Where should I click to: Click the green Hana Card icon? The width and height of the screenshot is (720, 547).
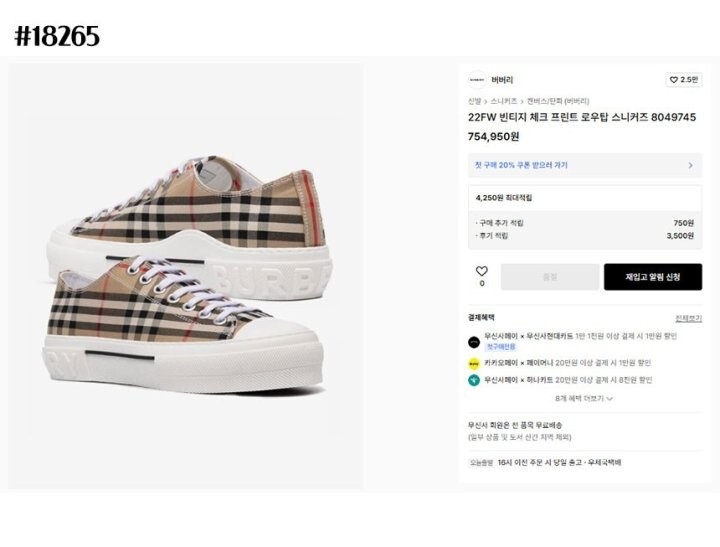tap(473, 380)
